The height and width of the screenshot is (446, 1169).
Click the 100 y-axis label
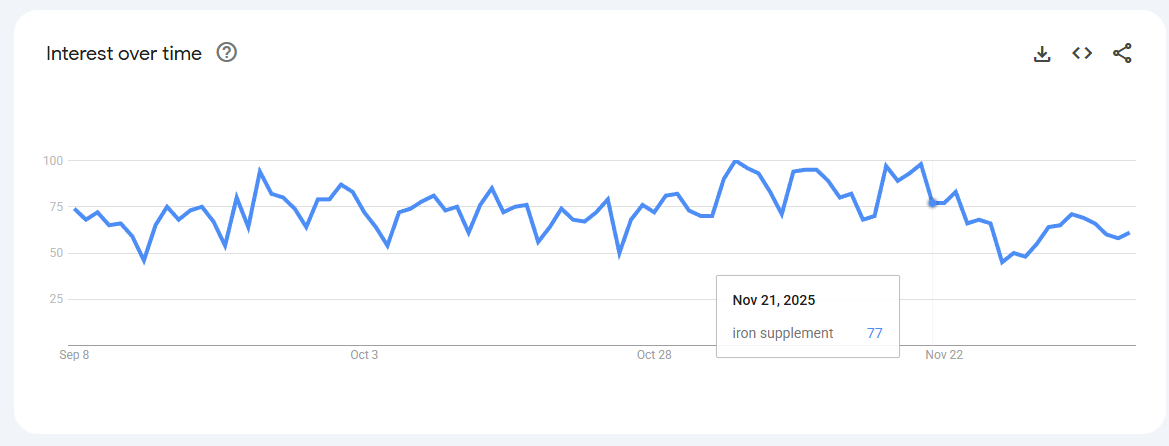[53, 160]
